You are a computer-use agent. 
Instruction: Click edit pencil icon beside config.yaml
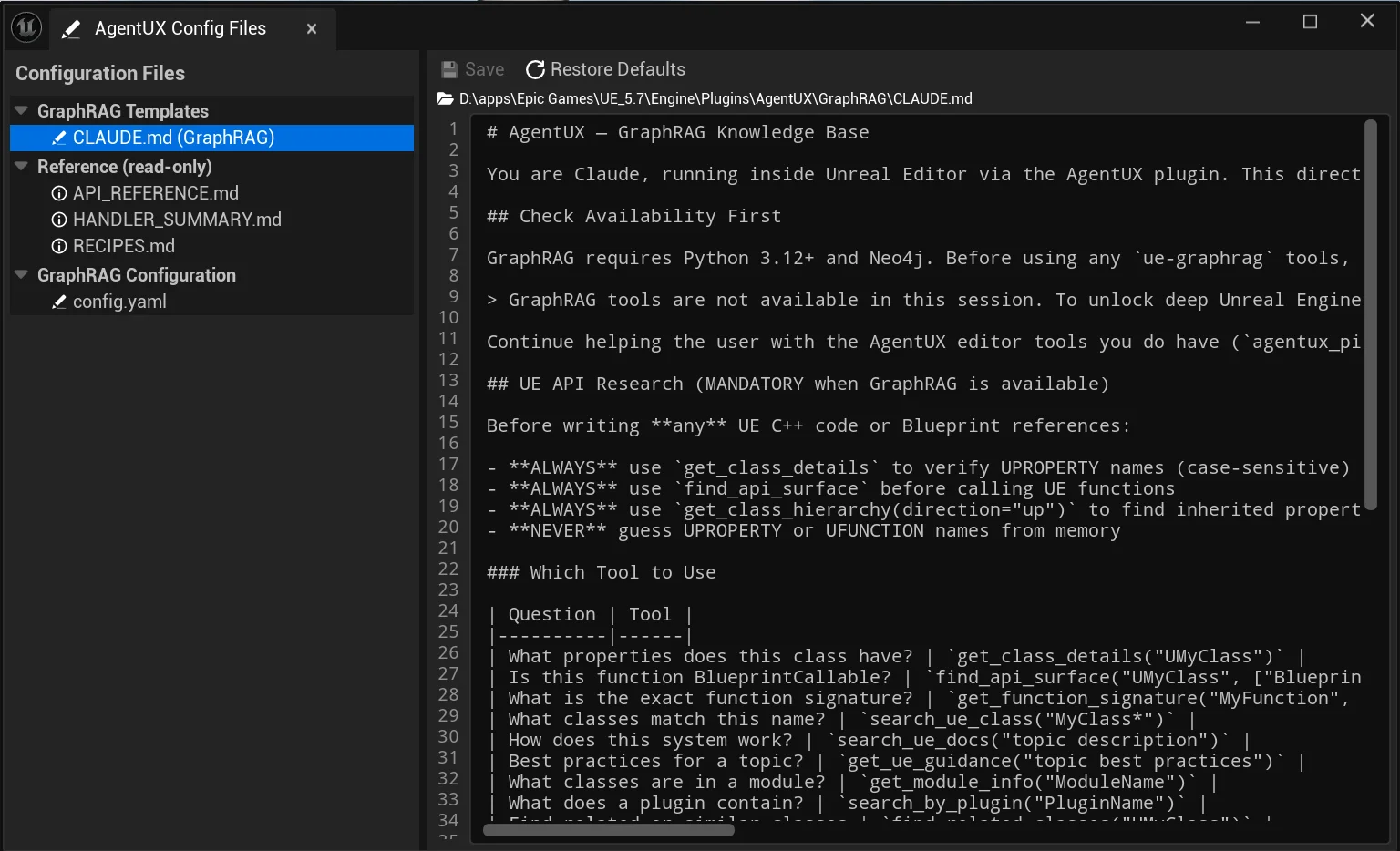point(59,302)
